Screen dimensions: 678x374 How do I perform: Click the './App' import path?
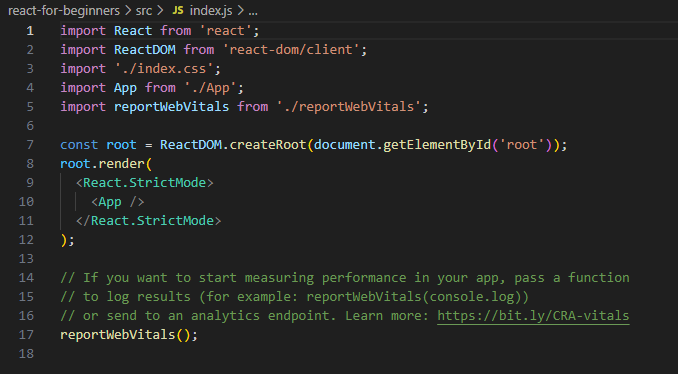tap(211, 88)
